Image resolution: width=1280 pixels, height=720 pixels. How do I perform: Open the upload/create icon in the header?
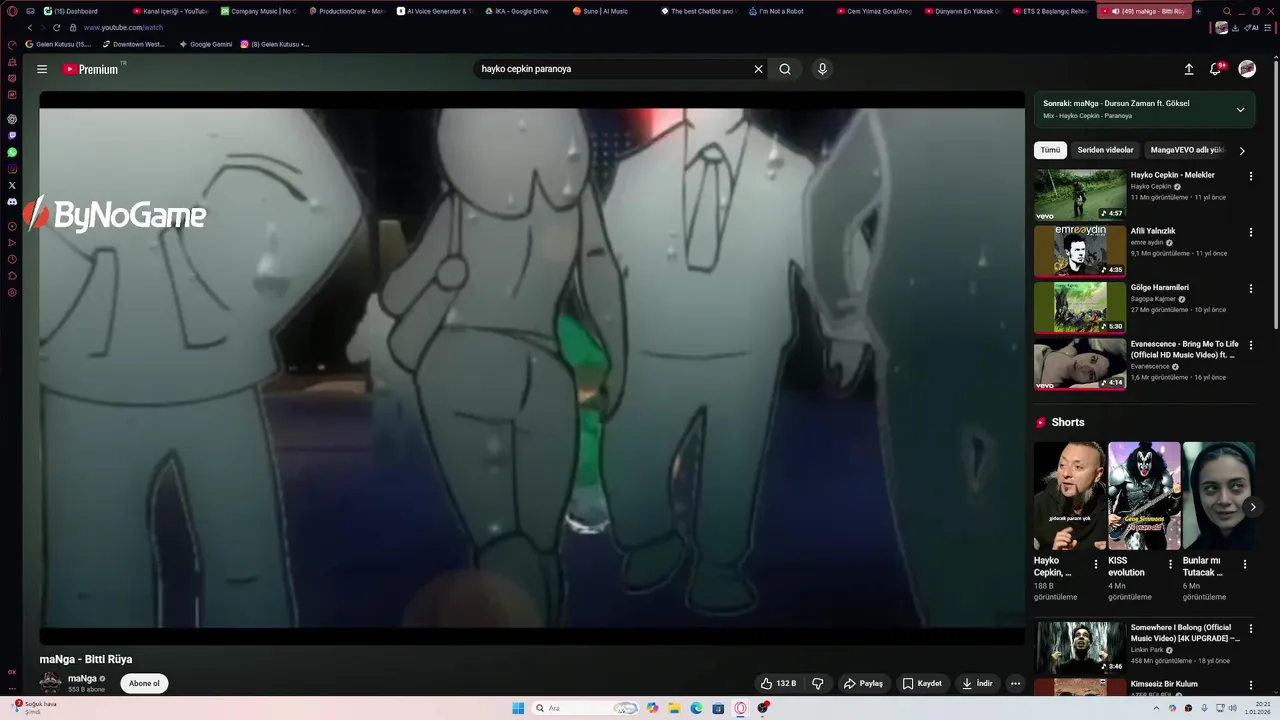1189,69
